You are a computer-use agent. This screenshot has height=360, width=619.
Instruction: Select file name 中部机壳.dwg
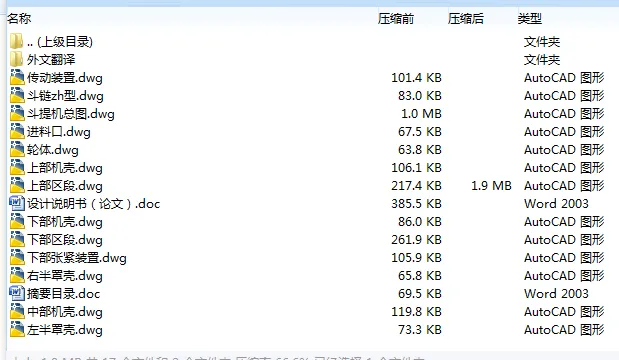(65, 312)
